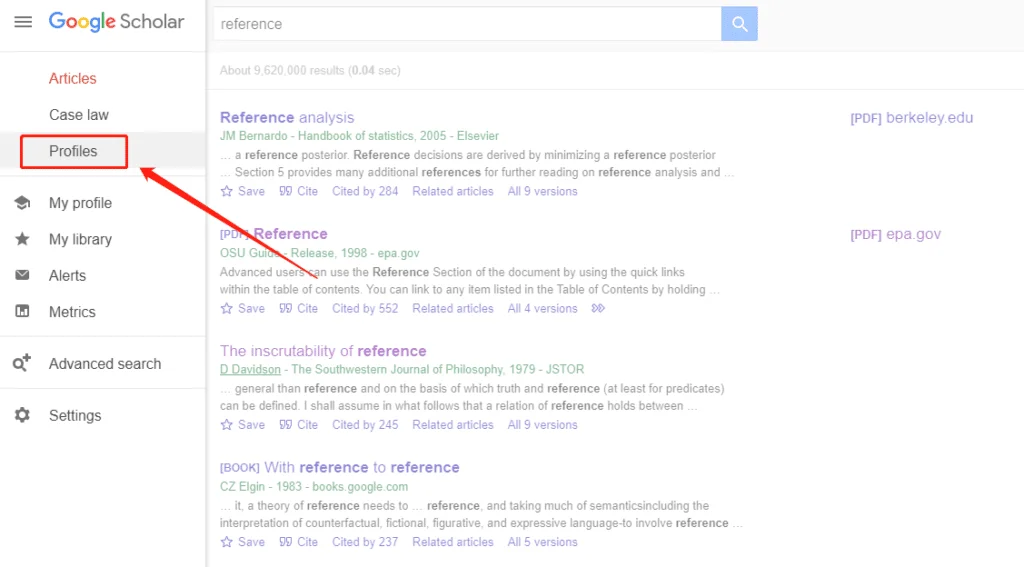Click the gear Settings icon
1024x567 pixels.
[22, 415]
